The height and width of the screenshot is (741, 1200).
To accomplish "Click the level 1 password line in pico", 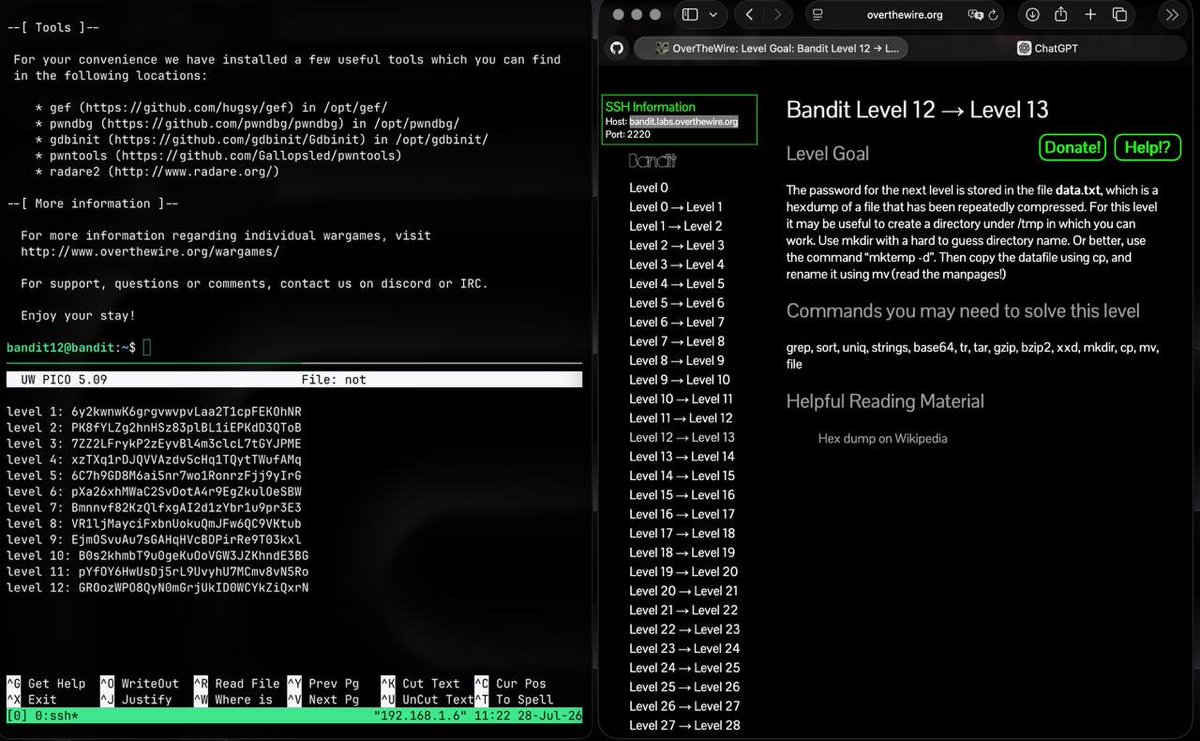I will [154, 411].
